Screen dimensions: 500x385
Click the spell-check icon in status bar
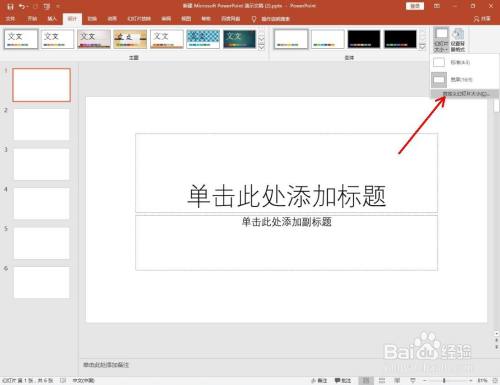pyautogui.click(x=63, y=380)
